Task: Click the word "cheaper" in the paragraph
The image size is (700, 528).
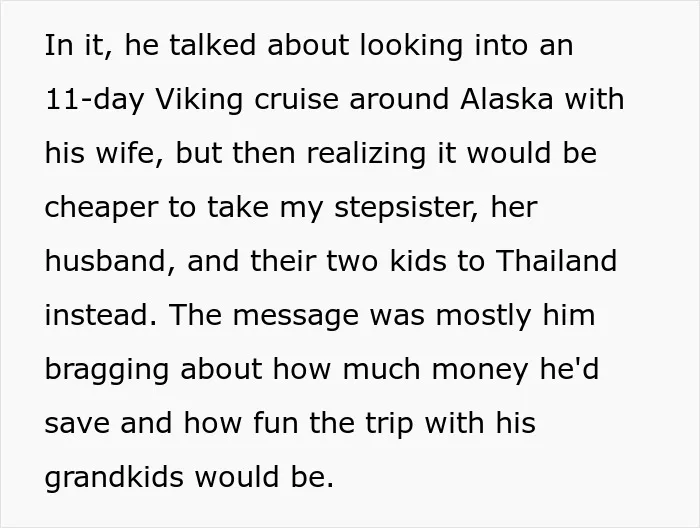Action: [101, 208]
